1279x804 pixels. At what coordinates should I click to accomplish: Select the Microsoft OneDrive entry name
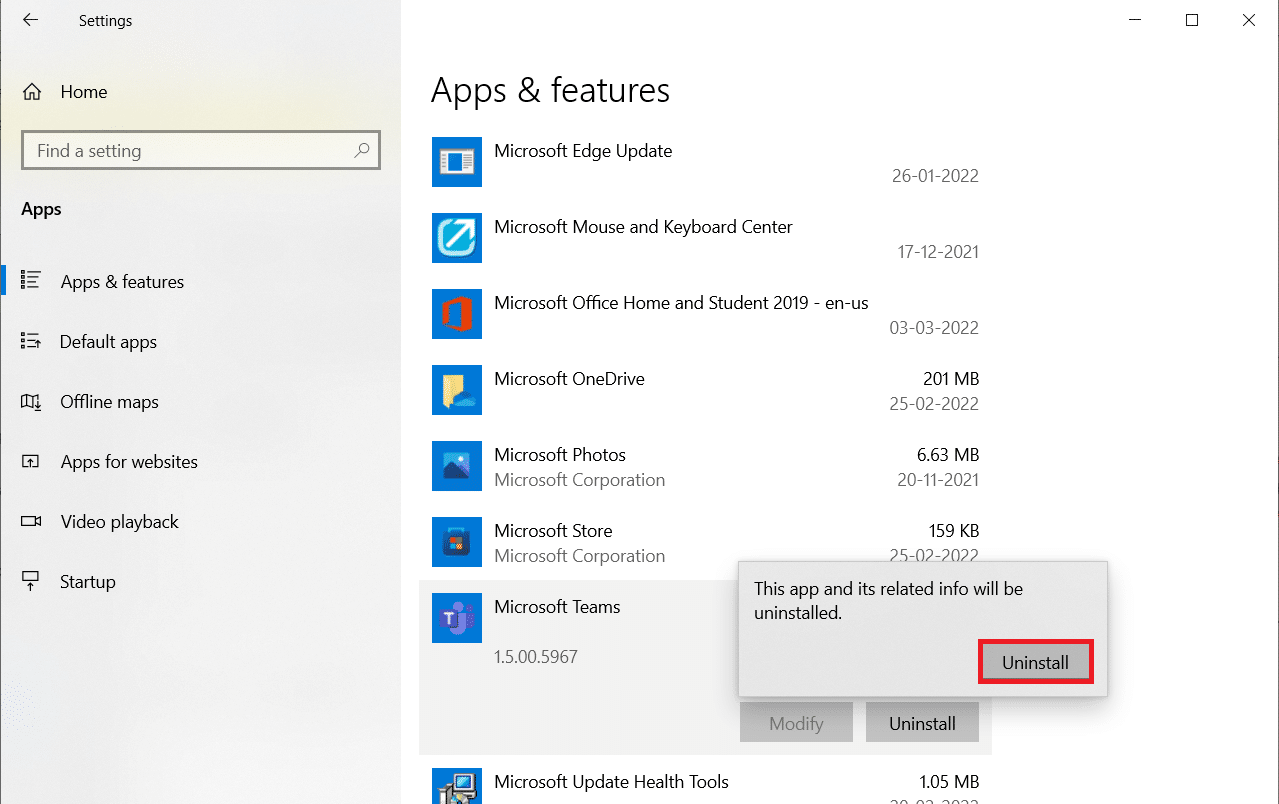click(x=569, y=379)
